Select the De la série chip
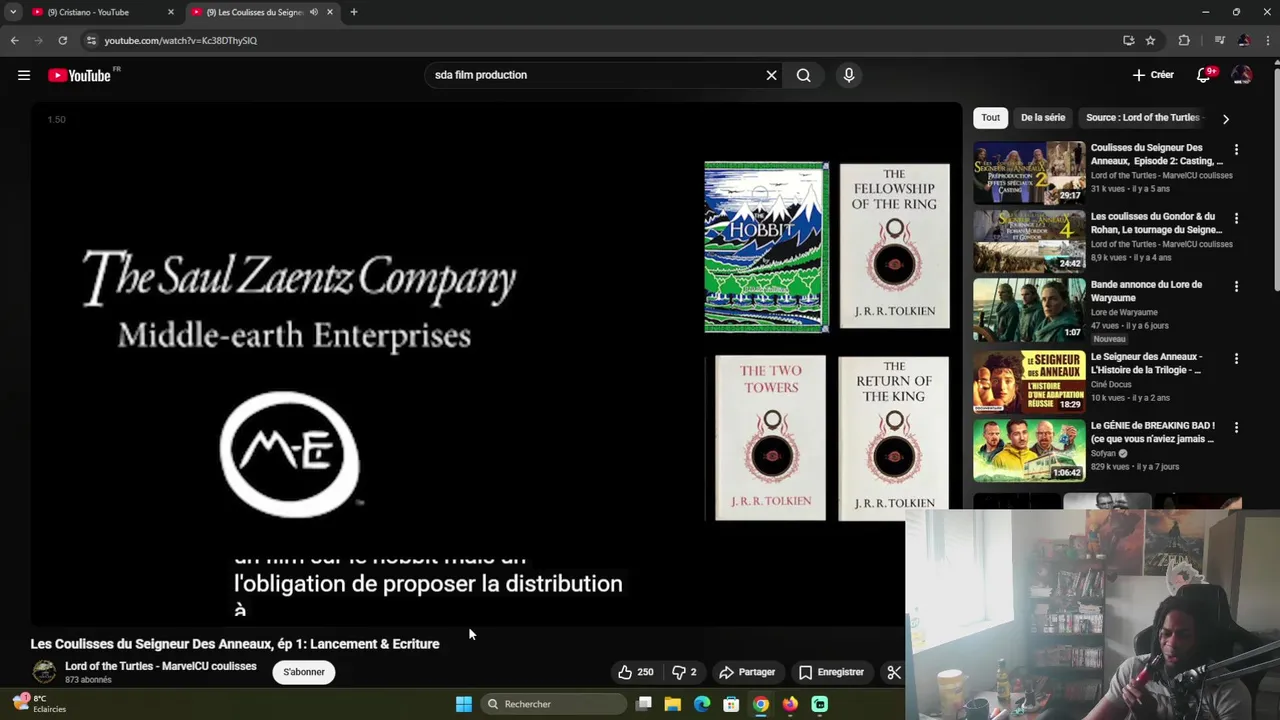This screenshot has width=1280, height=720. 1043,117
